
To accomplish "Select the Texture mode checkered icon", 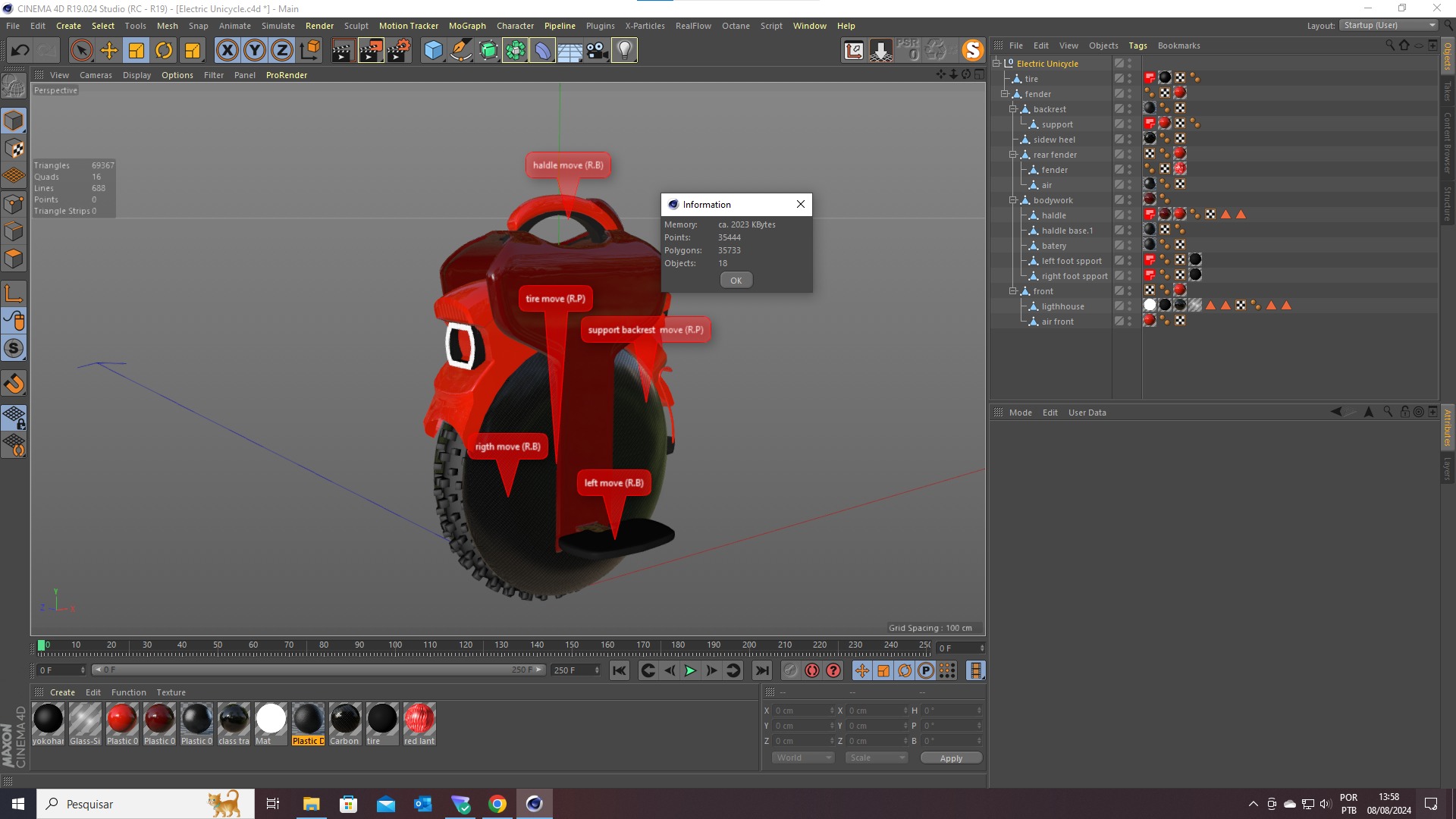I will (x=14, y=148).
